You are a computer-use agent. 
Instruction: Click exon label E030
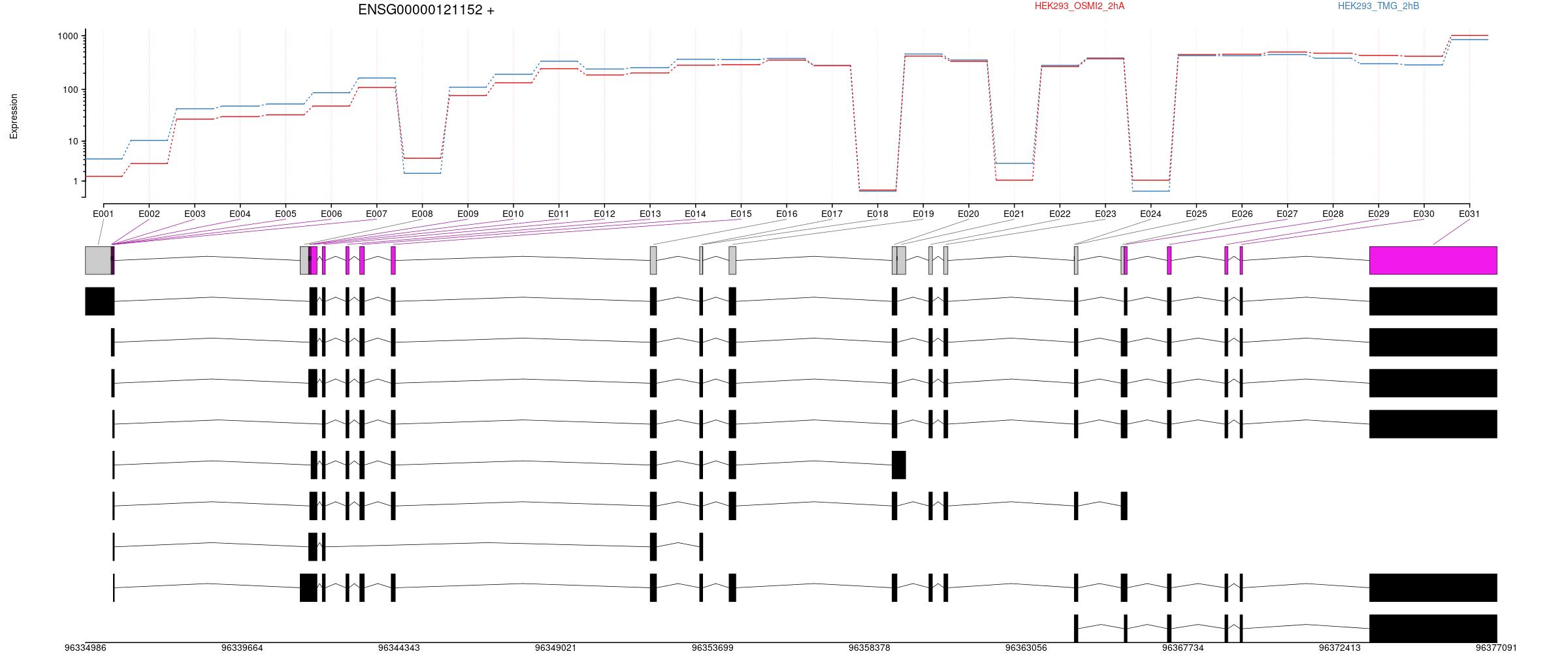tap(1424, 214)
